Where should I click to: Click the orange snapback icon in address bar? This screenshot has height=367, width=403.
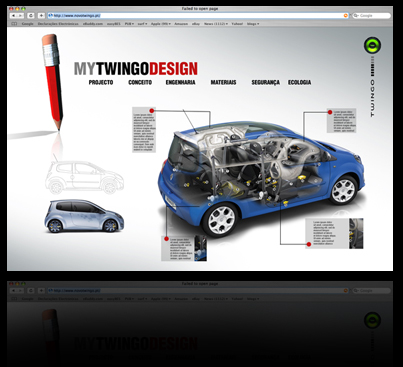click(346, 16)
